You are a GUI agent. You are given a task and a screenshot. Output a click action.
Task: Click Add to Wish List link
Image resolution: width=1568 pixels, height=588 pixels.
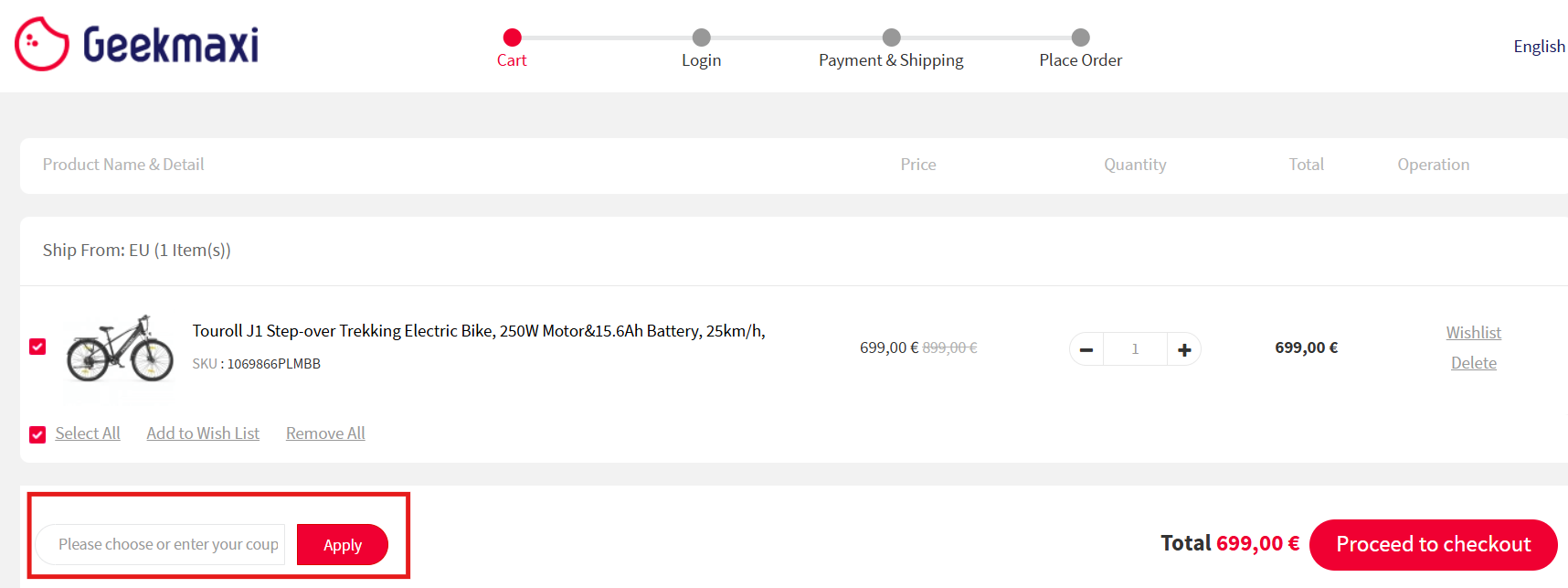coord(203,433)
